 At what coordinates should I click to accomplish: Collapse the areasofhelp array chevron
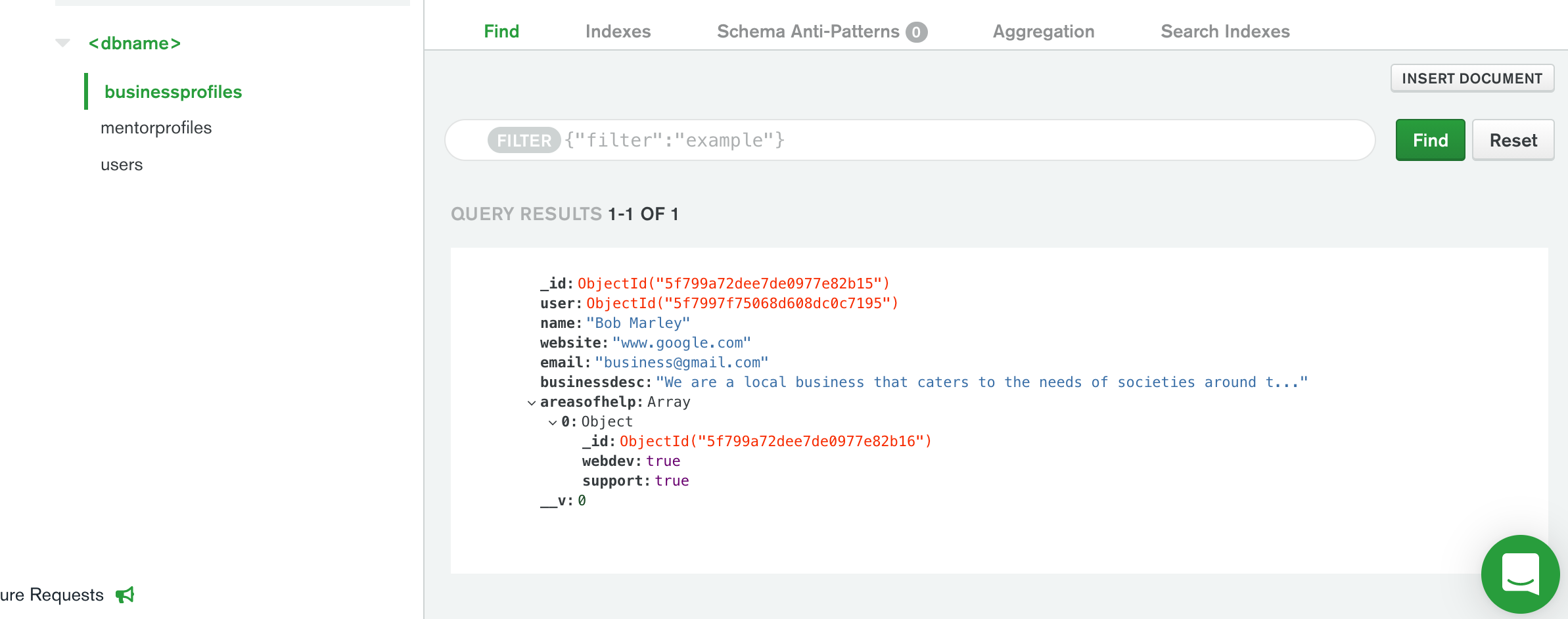click(x=531, y=402)
